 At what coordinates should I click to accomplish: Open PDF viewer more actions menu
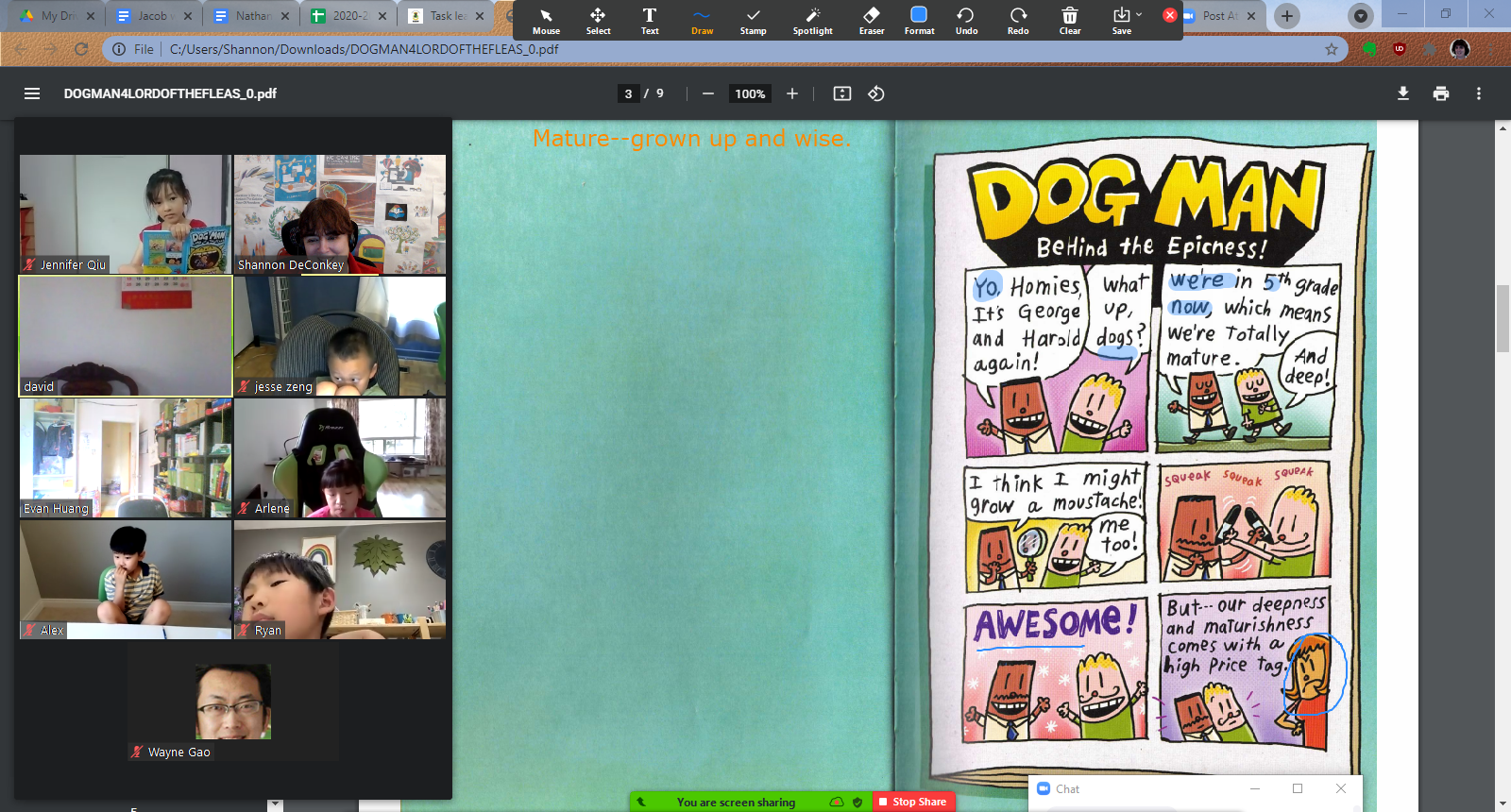(x=1479, y=93)
